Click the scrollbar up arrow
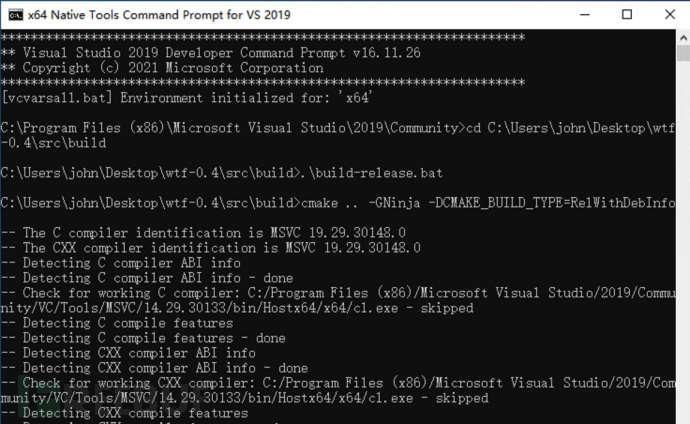This screenshot has width=690, height=424. (681, 38)
